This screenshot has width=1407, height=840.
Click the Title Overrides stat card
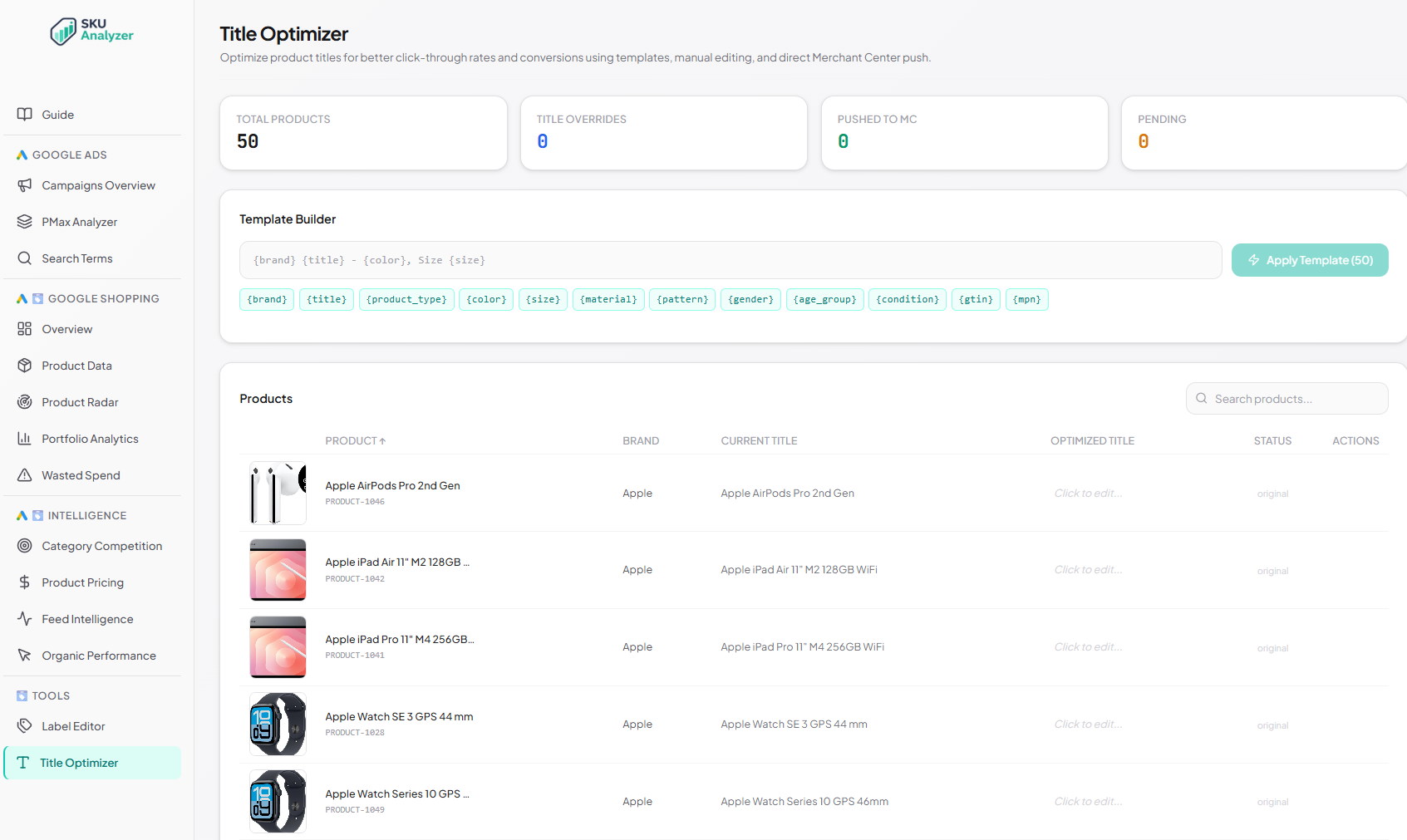[664, 133]
